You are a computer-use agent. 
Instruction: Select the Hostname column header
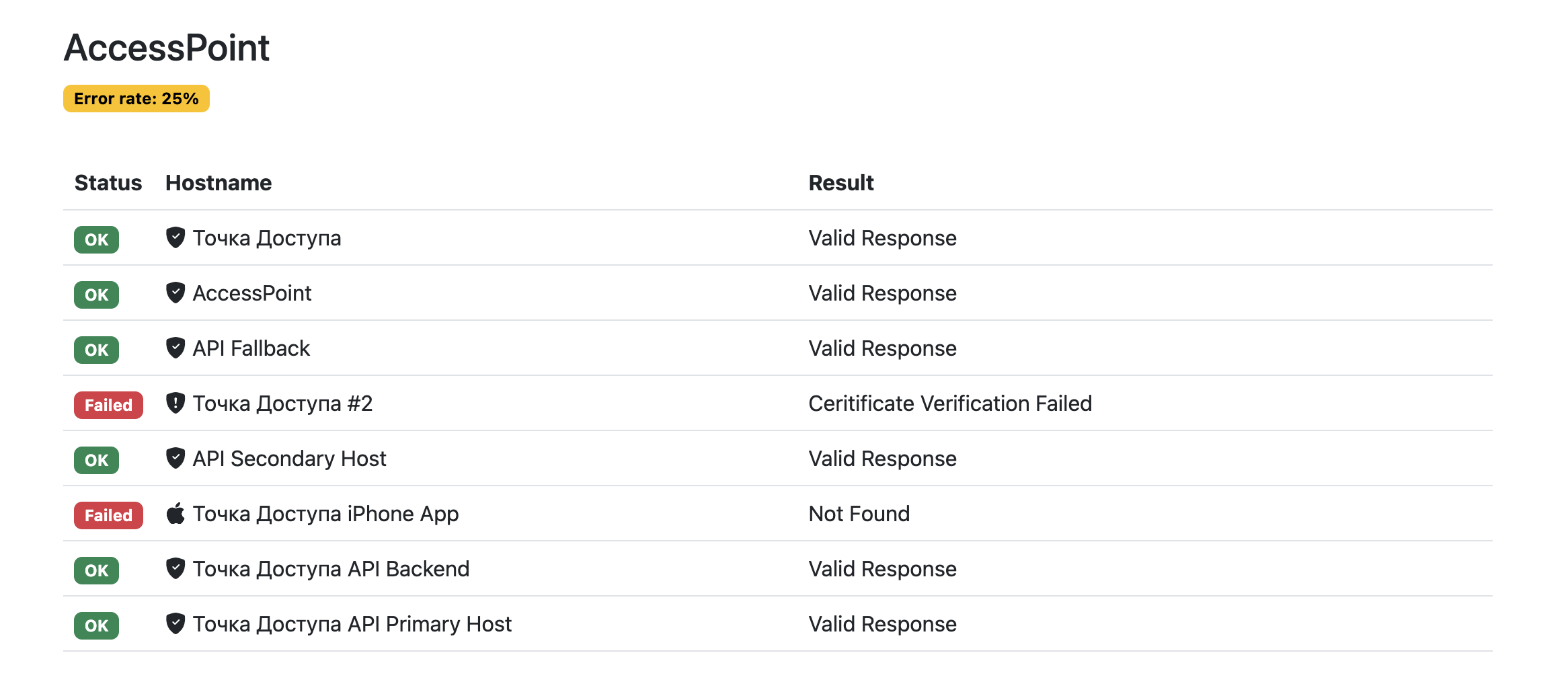219,183
